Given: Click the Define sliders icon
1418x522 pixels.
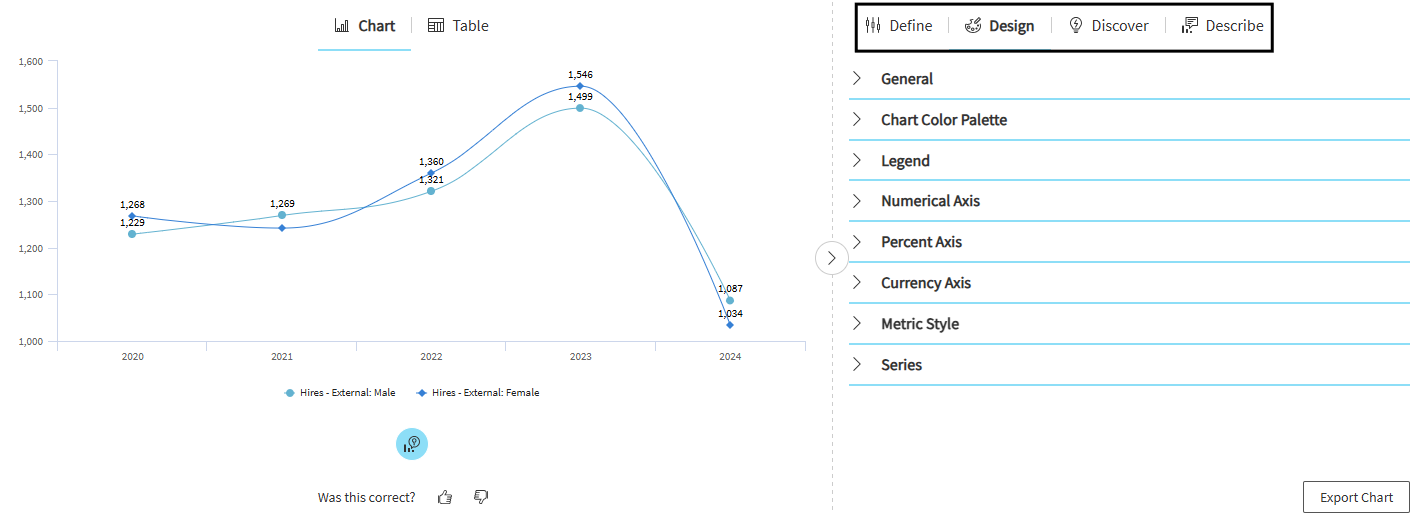Looking at the screenshot, I should point(873,26).
